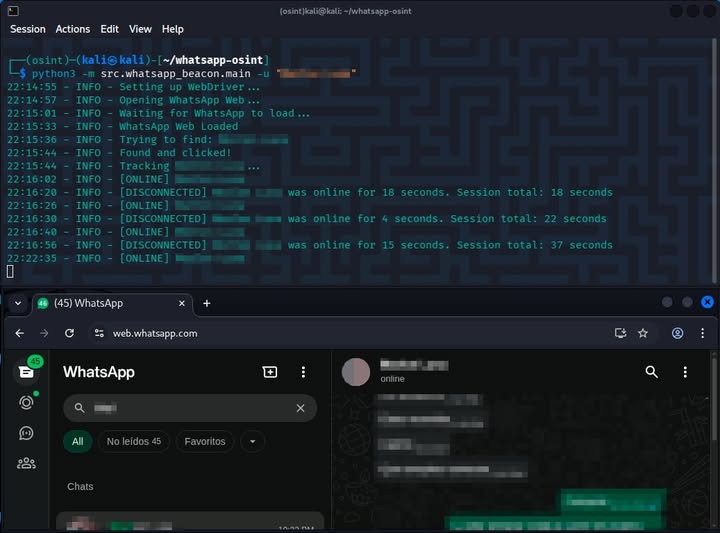Click the Chats section label
This screenshot has height=533, width=720.
80,486
